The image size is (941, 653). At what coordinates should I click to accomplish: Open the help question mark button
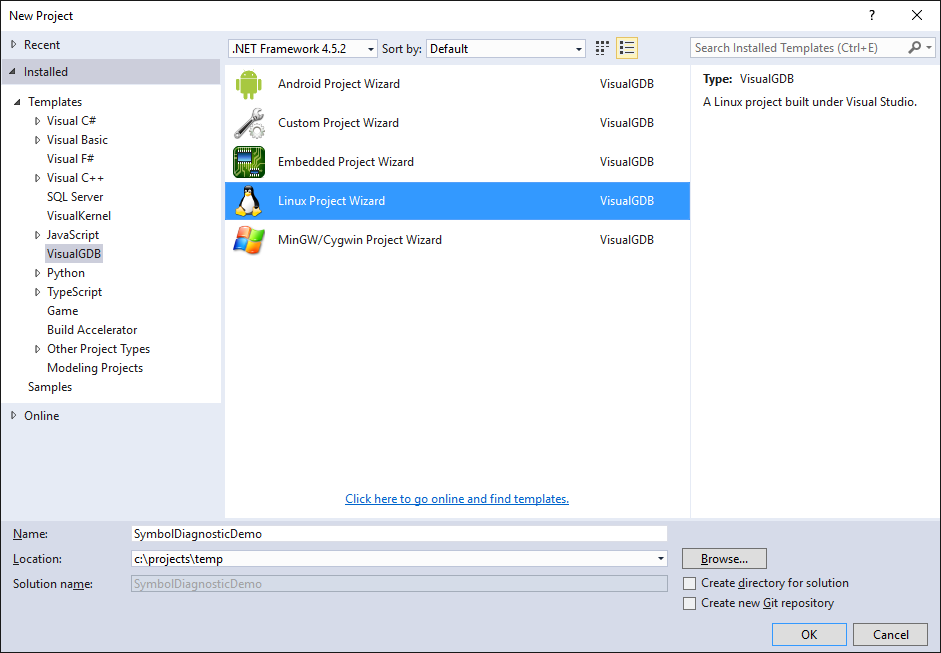pos(872,16)
